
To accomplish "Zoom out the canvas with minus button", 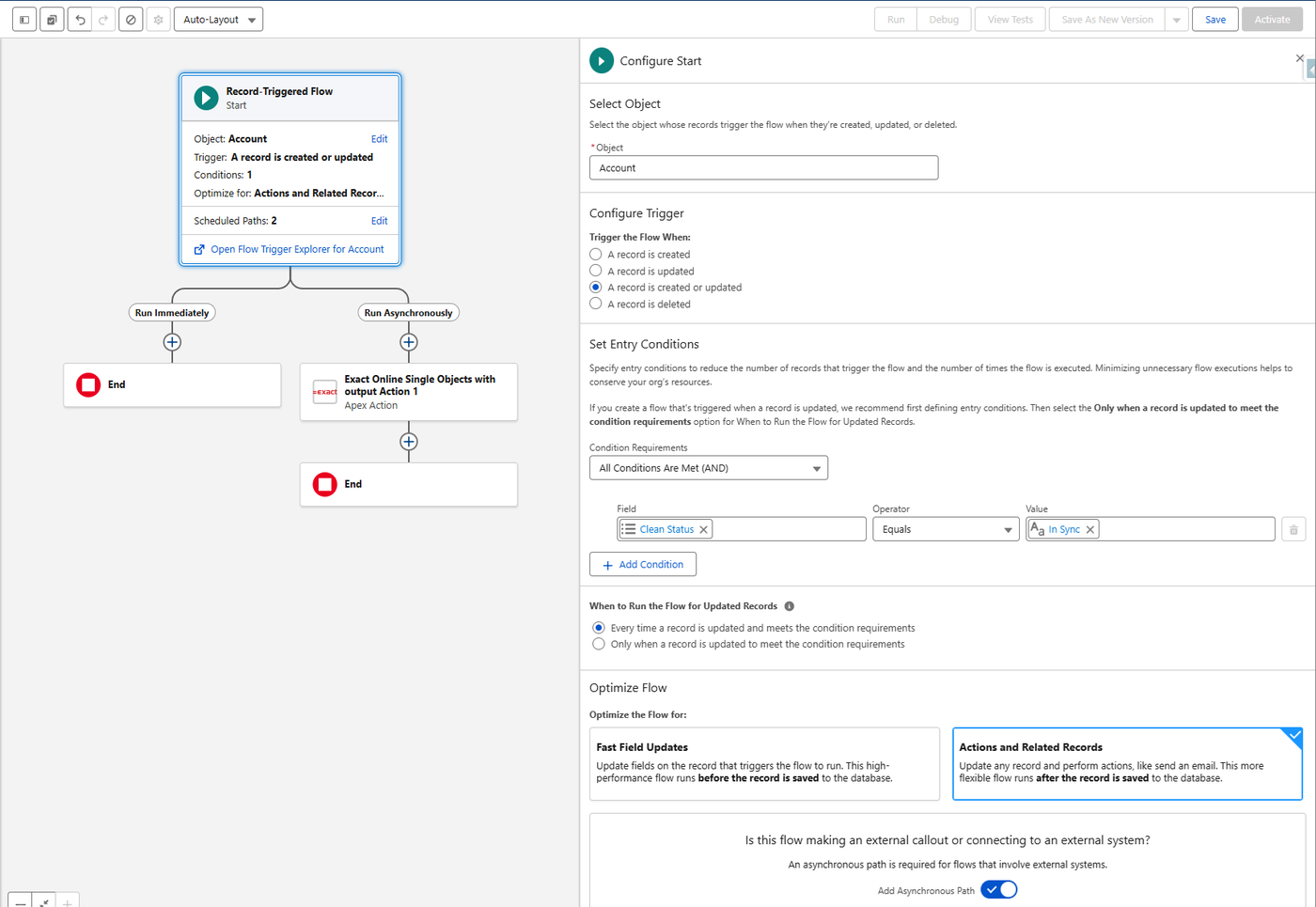I will point(21,901).
